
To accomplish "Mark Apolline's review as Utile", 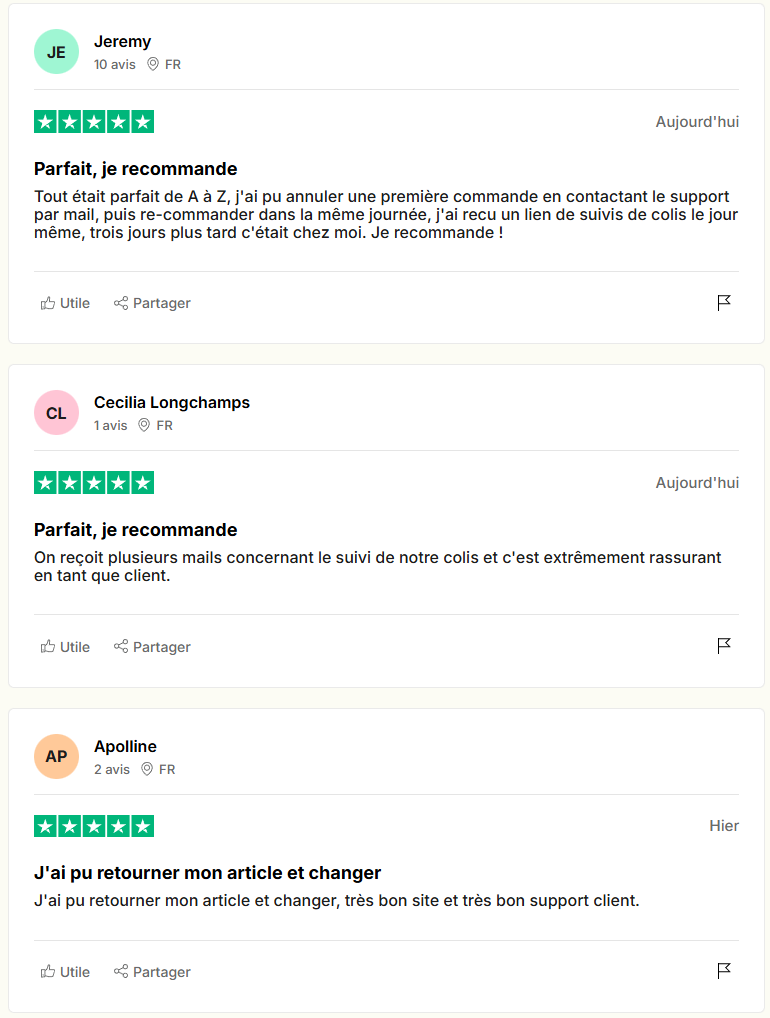I will point(65,972).
